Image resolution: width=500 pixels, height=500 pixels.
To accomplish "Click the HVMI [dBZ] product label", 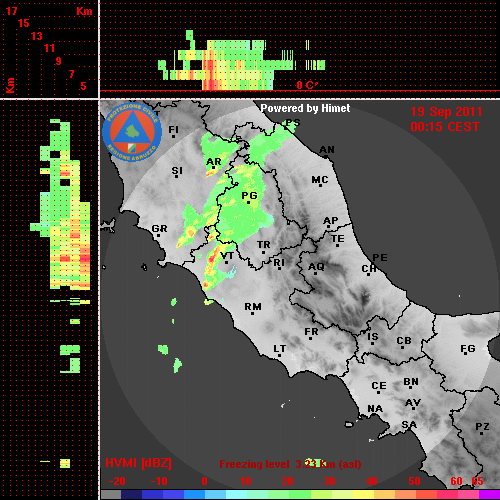I will 138,463.
